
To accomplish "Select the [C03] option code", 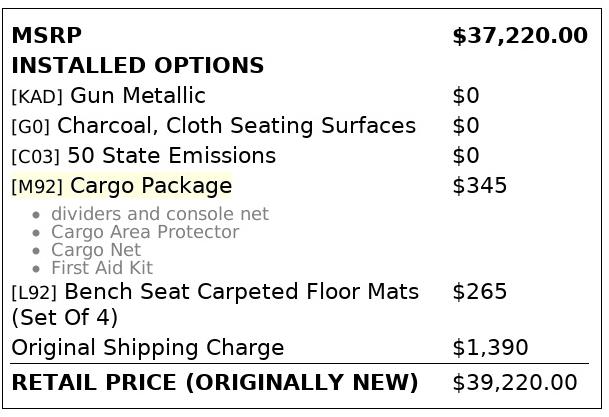I will pyautogui.click(x=36, y=157).
